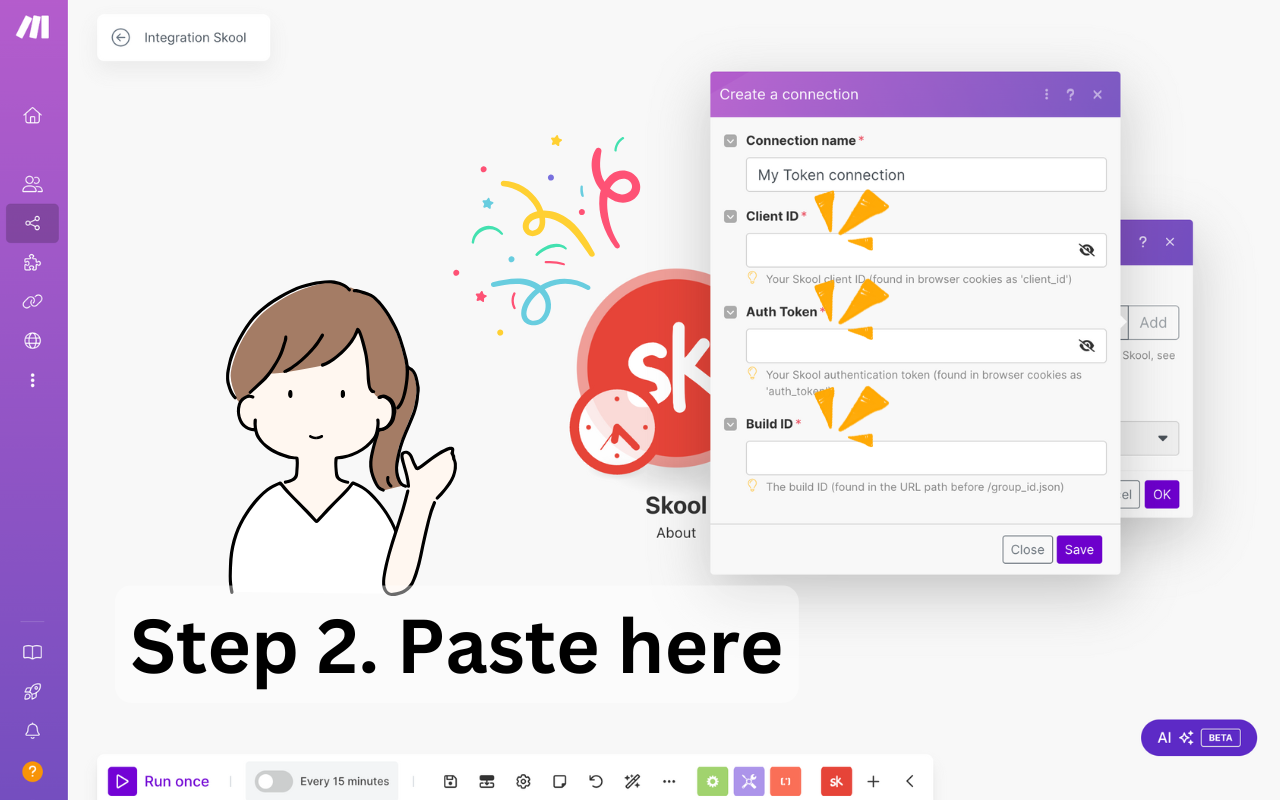Go to the Home dashboard icon
The width and height of the screenshot is (1280, 800).
click(x=32, y=115)
